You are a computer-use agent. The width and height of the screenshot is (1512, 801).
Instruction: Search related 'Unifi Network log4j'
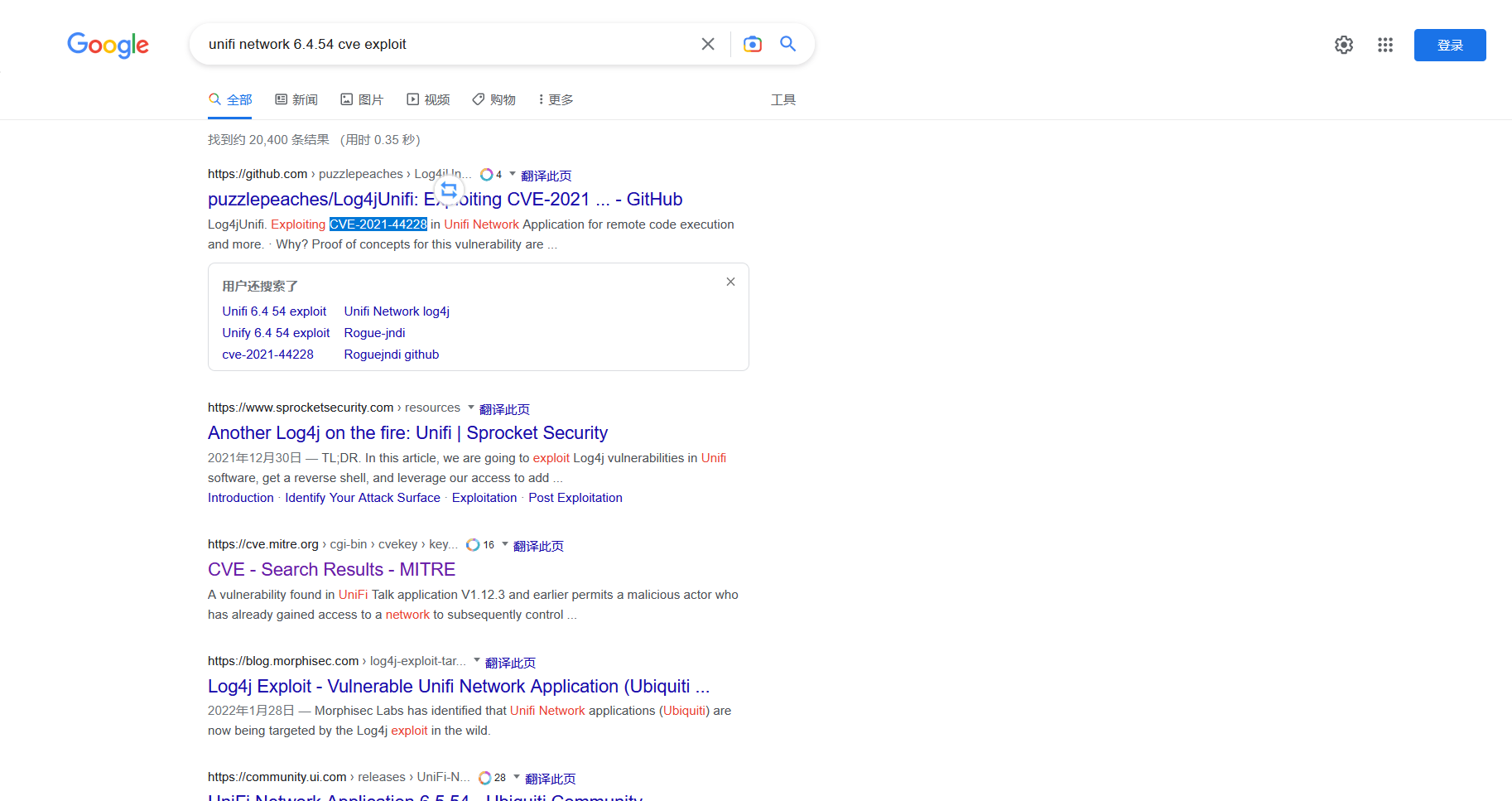[x=397, y=311]
